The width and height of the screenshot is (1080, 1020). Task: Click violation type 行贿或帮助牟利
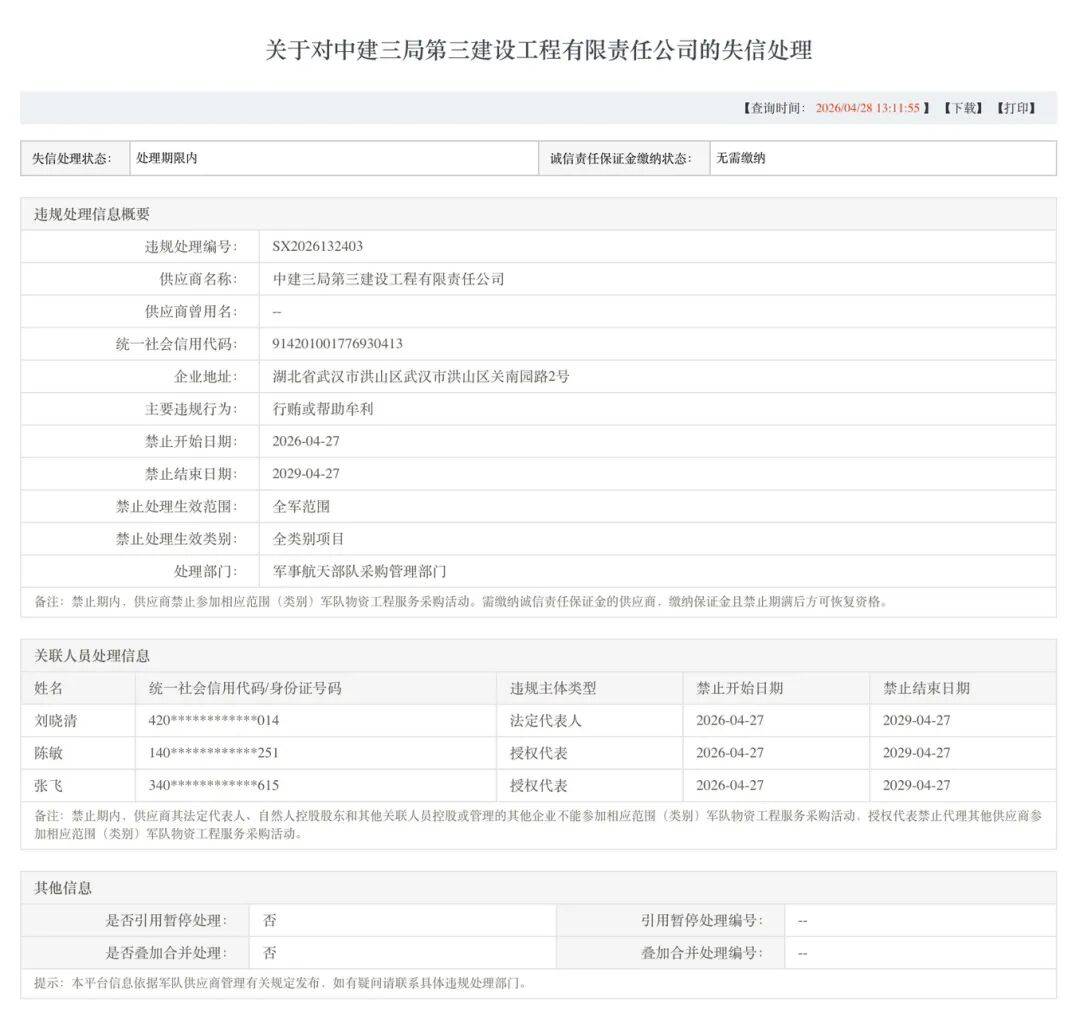[x=322, y=409]
